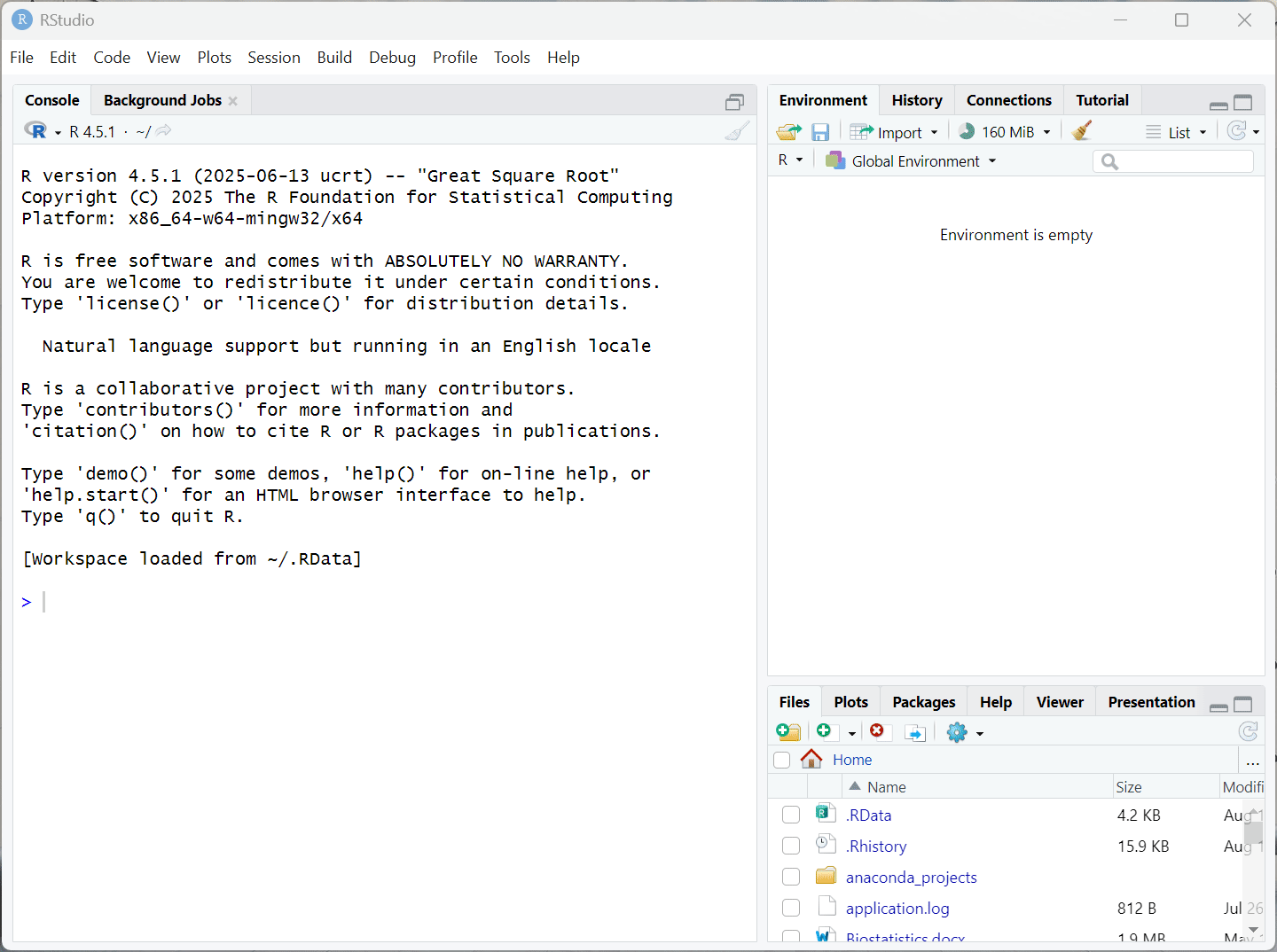The height and width of the screenshot is (952, 1277).
Task: Click the Environment search field
Action: click(x=1174, y=161)
